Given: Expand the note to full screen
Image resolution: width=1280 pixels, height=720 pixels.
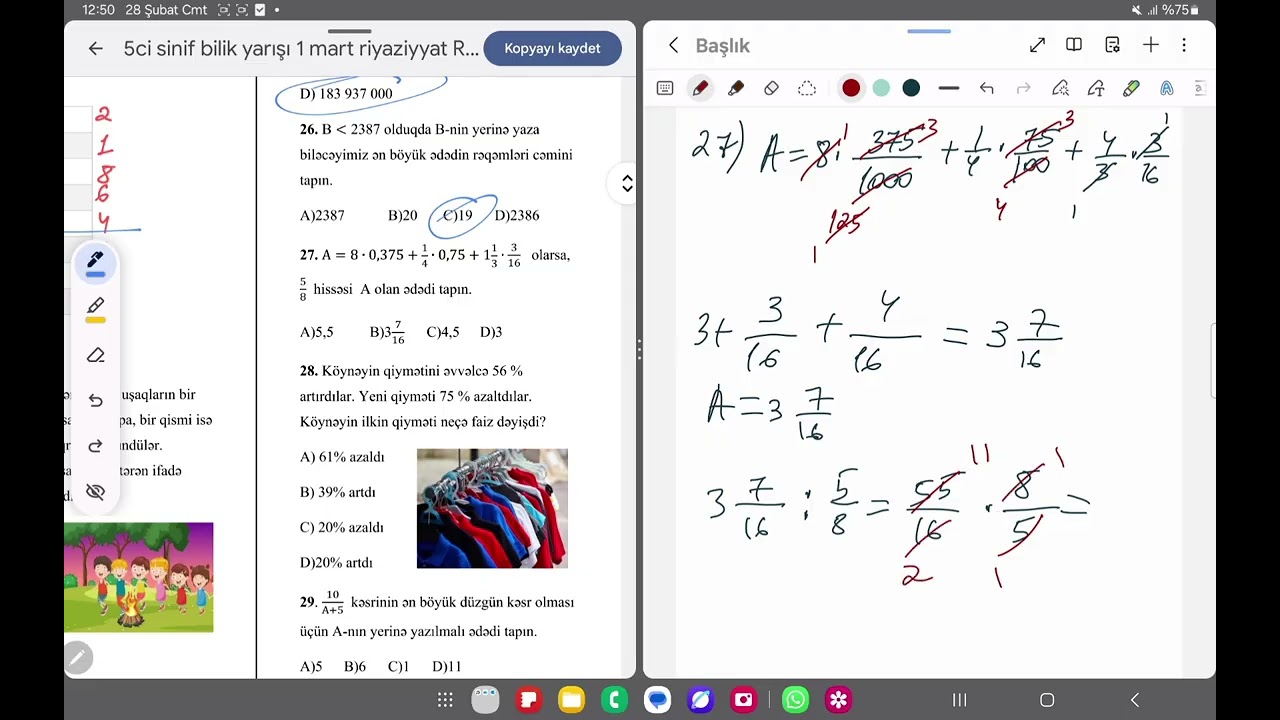Looking at the screenshot, I should [1037, 45].
